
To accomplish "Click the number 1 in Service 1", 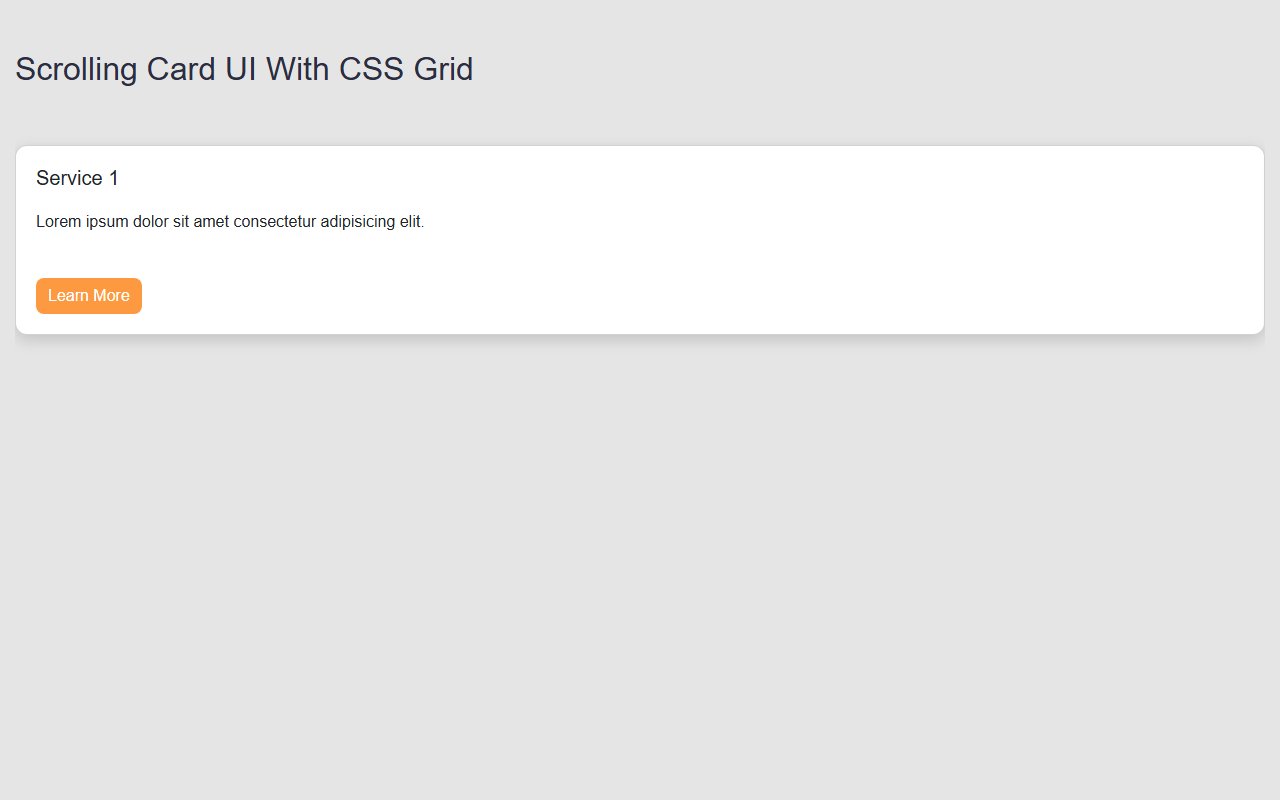I will click(x=113, y=178).
